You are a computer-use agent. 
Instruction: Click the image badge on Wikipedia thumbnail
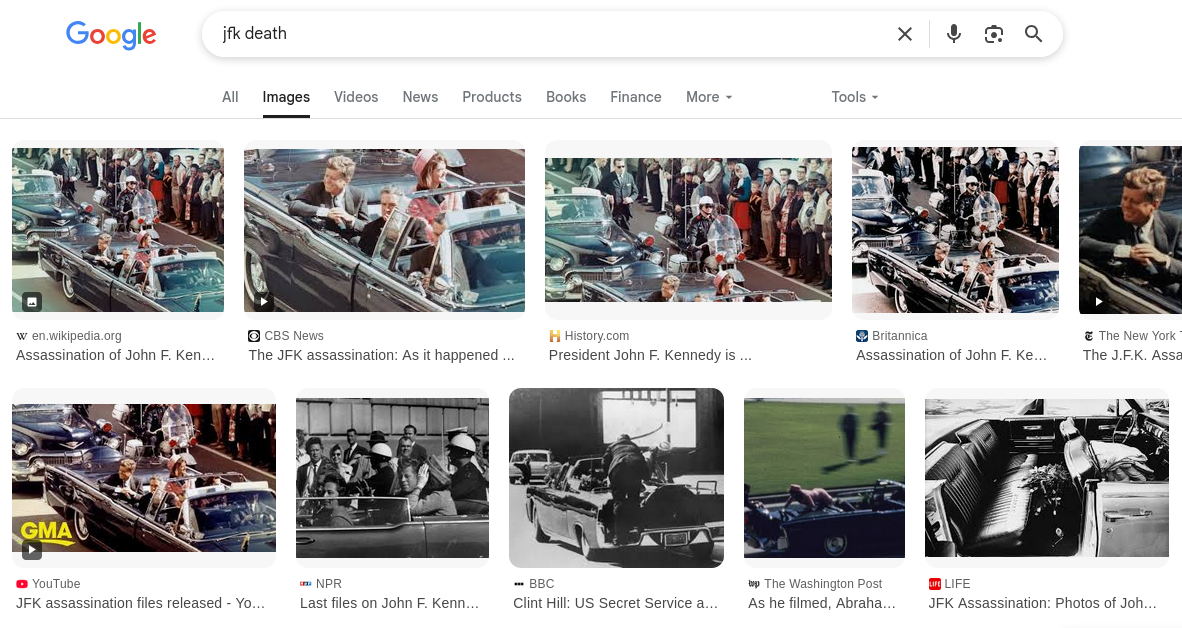pos(32,302)
